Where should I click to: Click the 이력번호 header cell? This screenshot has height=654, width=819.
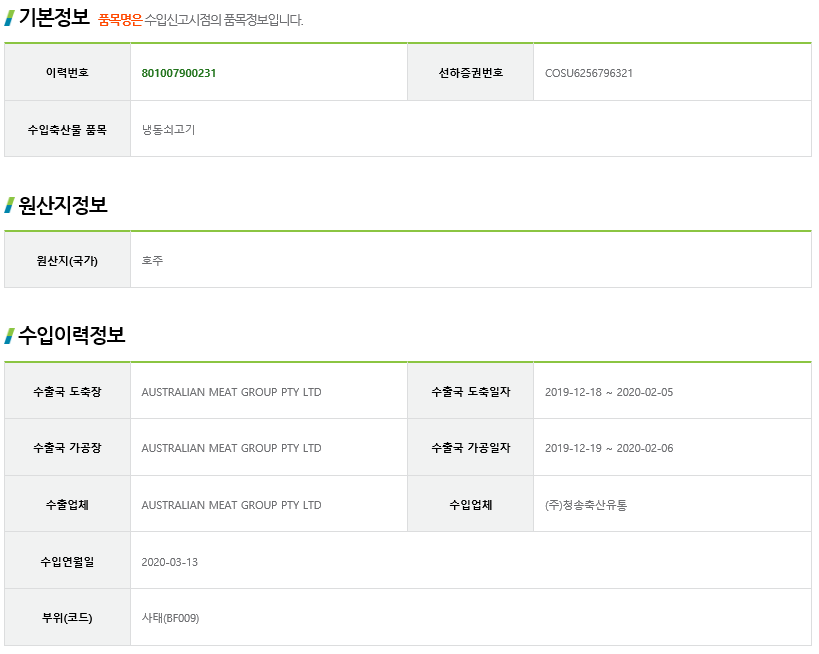[67, 72]
